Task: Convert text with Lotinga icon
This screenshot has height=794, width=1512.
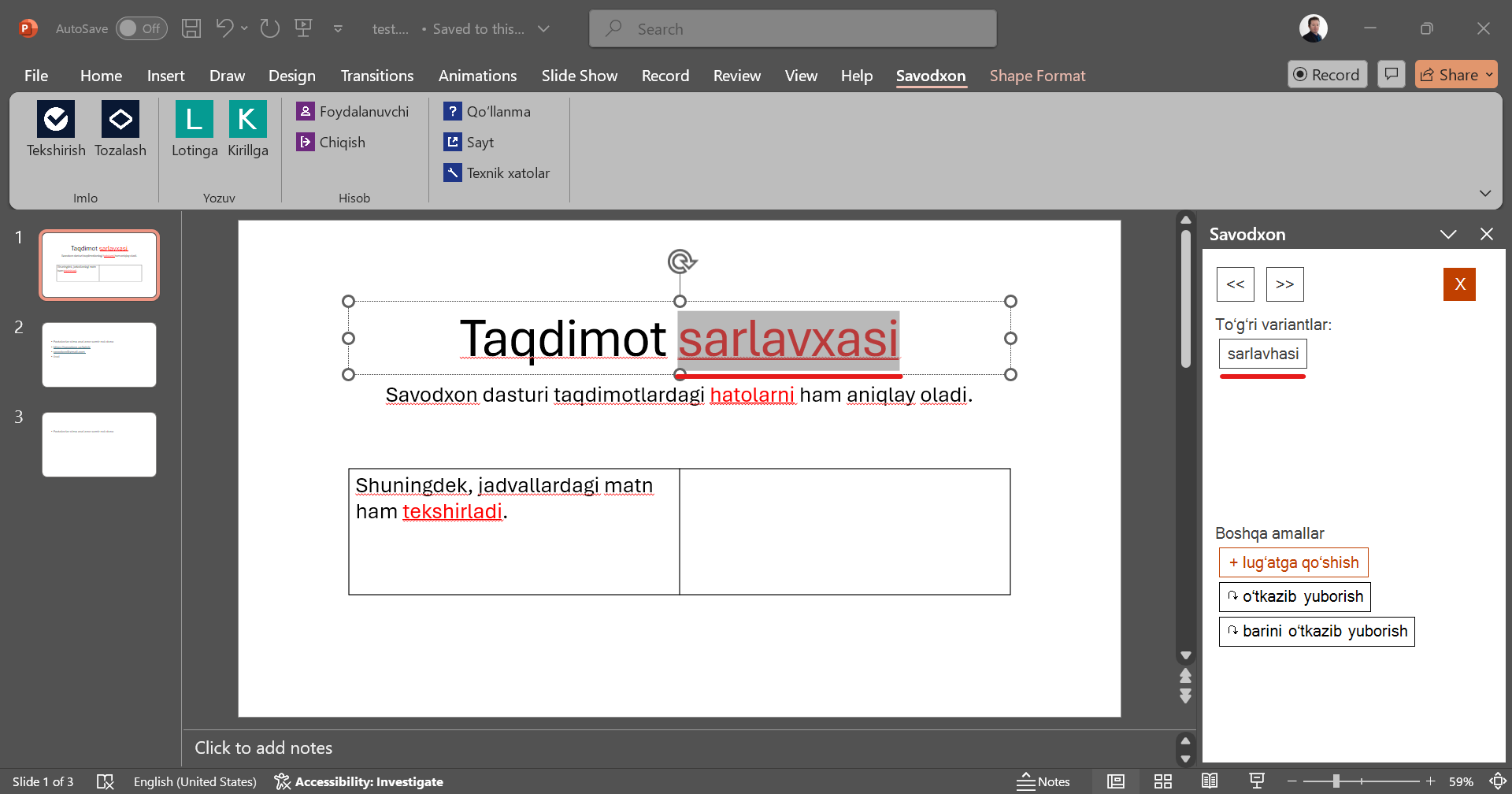Action: pyautogui.click(x=194, y=120)
